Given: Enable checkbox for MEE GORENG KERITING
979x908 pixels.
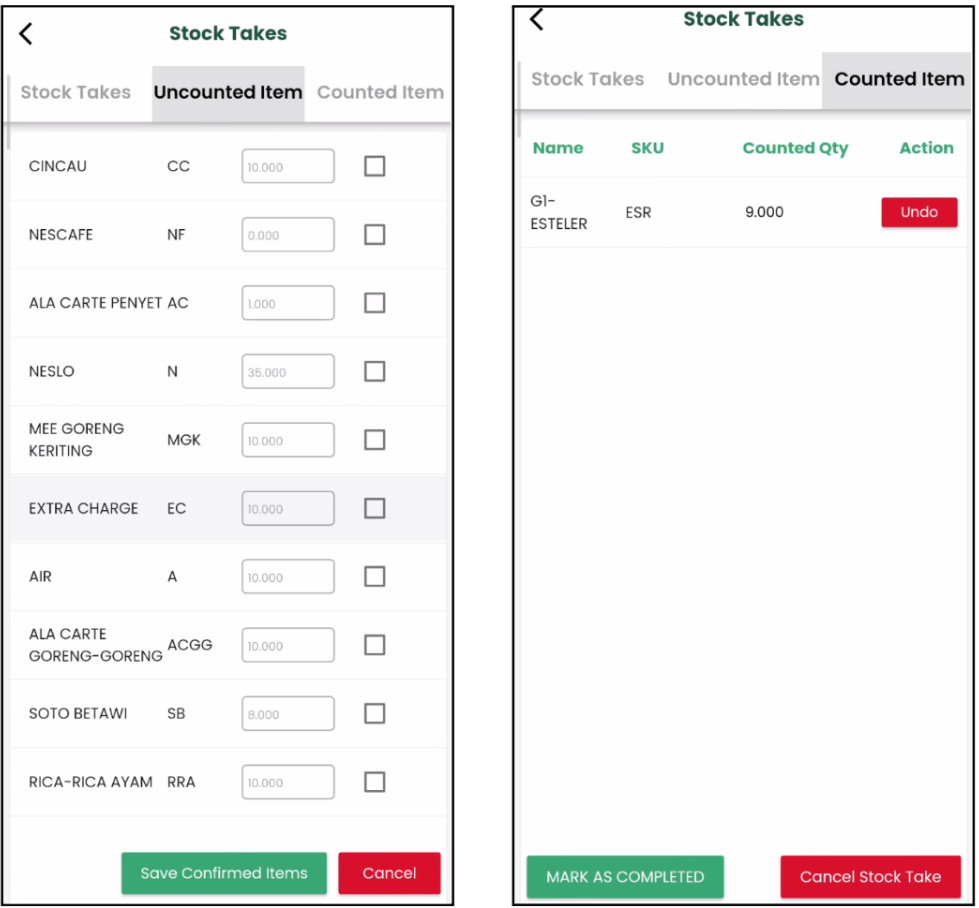Looking at the screenshot, I should click(374, 440).
